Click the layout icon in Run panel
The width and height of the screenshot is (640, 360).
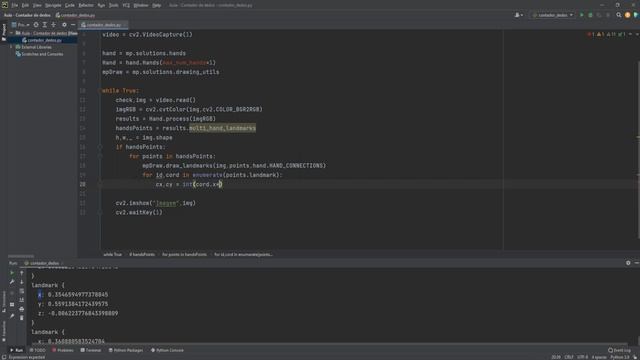point(12,304)
